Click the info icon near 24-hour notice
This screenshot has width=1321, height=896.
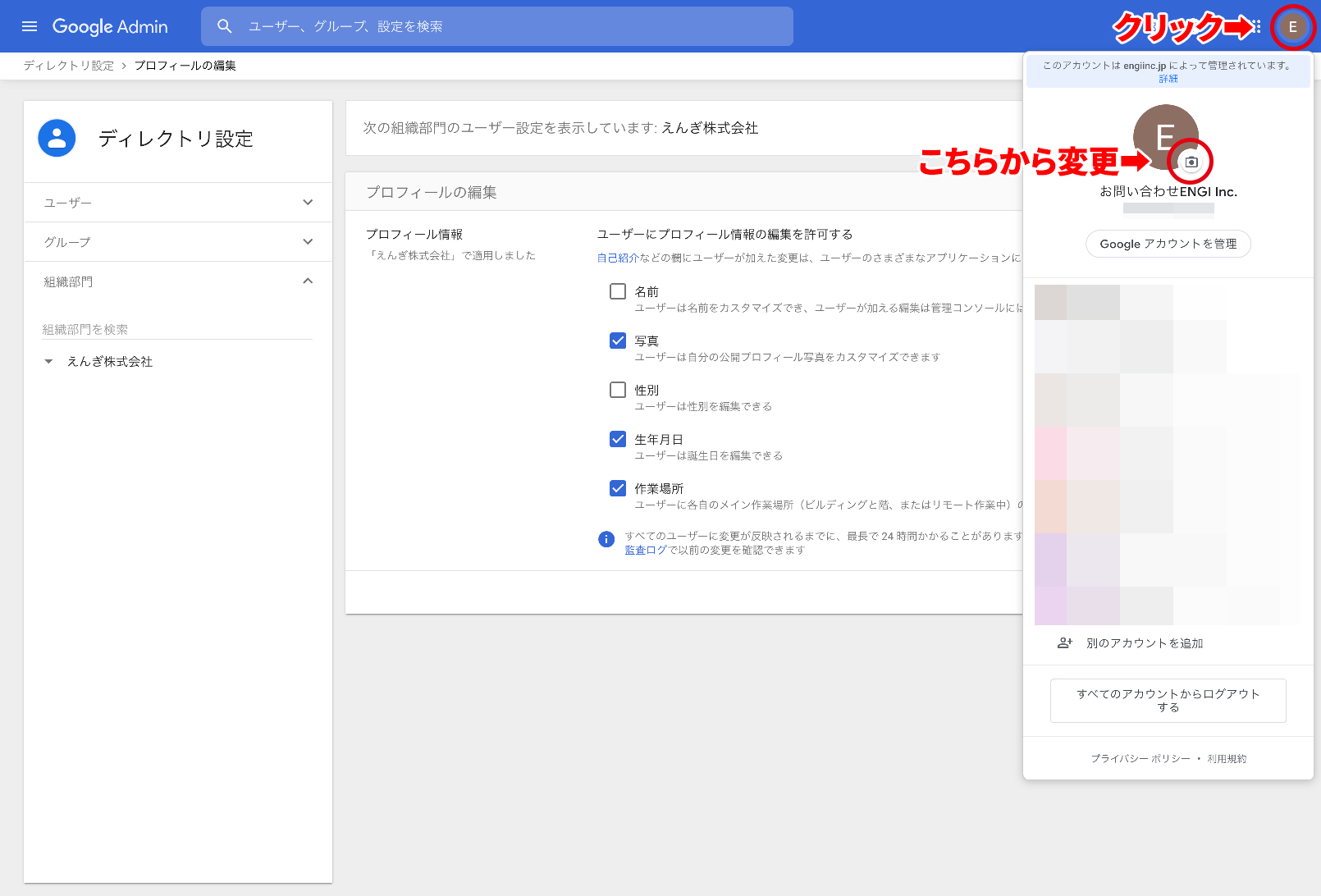click(x=606, y=539)
